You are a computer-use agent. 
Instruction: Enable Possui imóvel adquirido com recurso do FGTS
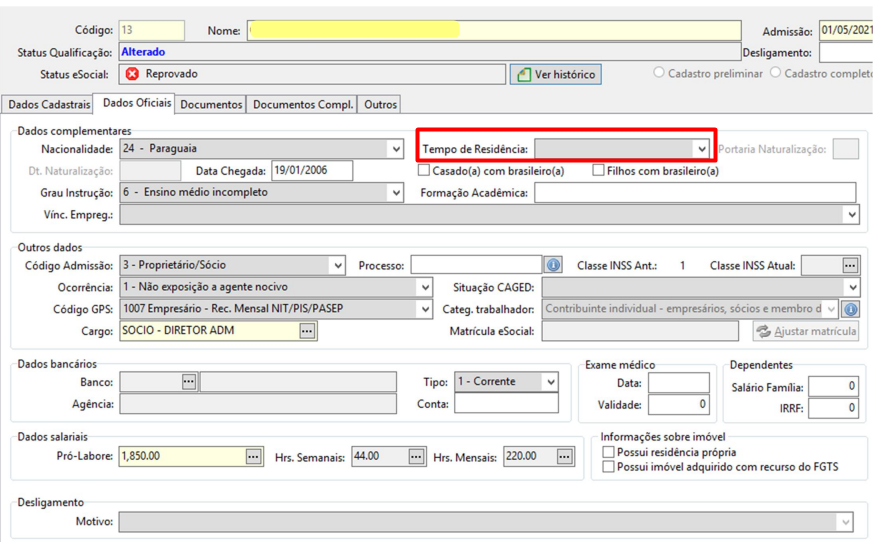(608, 467)
